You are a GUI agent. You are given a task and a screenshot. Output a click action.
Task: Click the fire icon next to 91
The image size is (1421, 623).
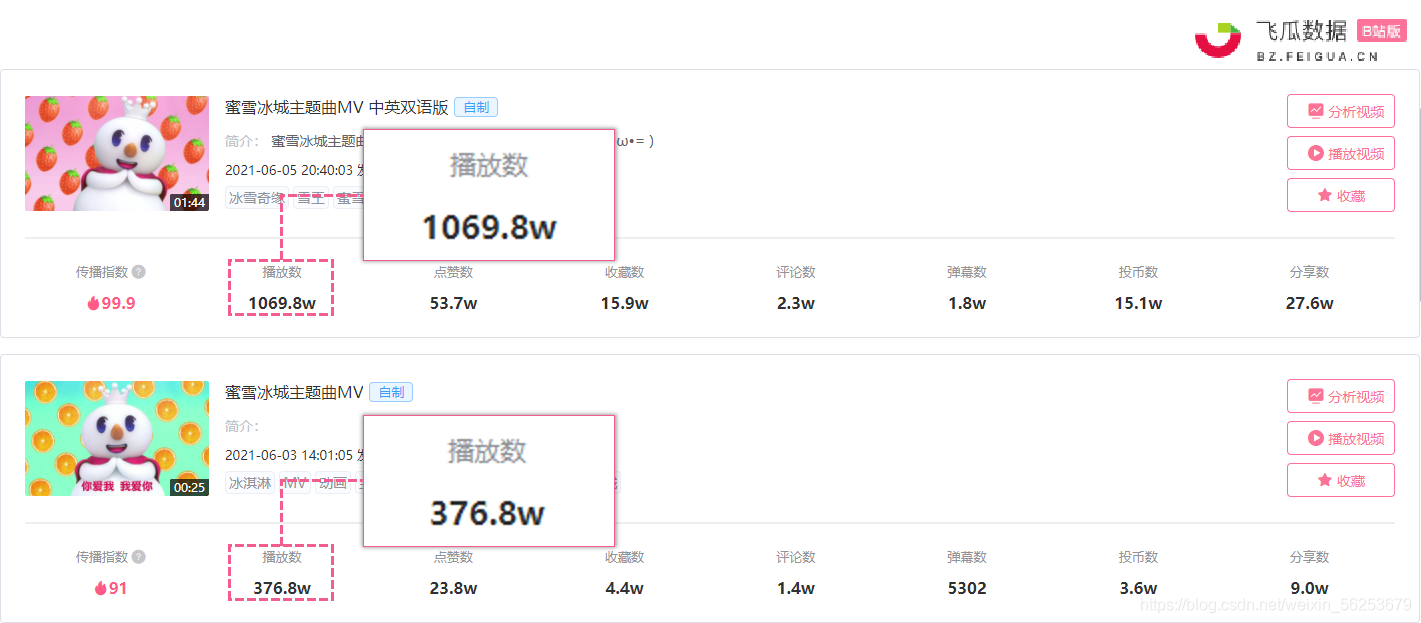100,588
